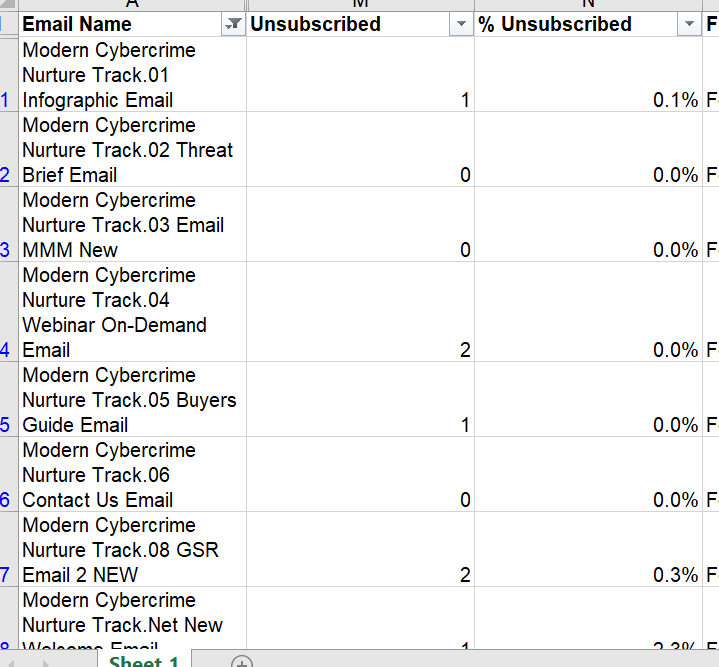Select the 03 Email MMM New cell
The height and width of the screenshot is (667, 719).
[132, 224]
